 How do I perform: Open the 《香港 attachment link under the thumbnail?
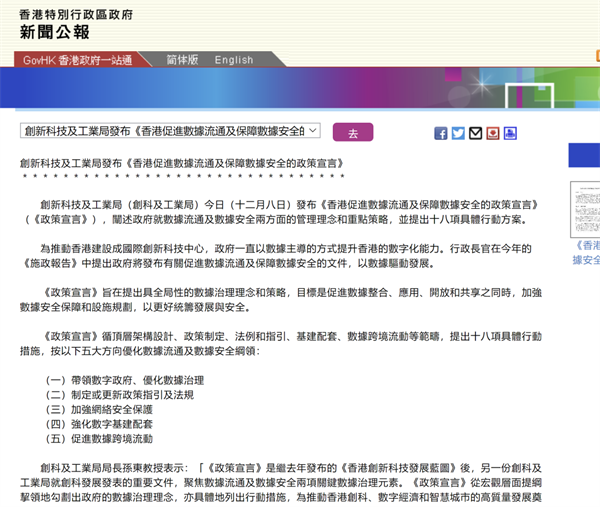point(586,252)
